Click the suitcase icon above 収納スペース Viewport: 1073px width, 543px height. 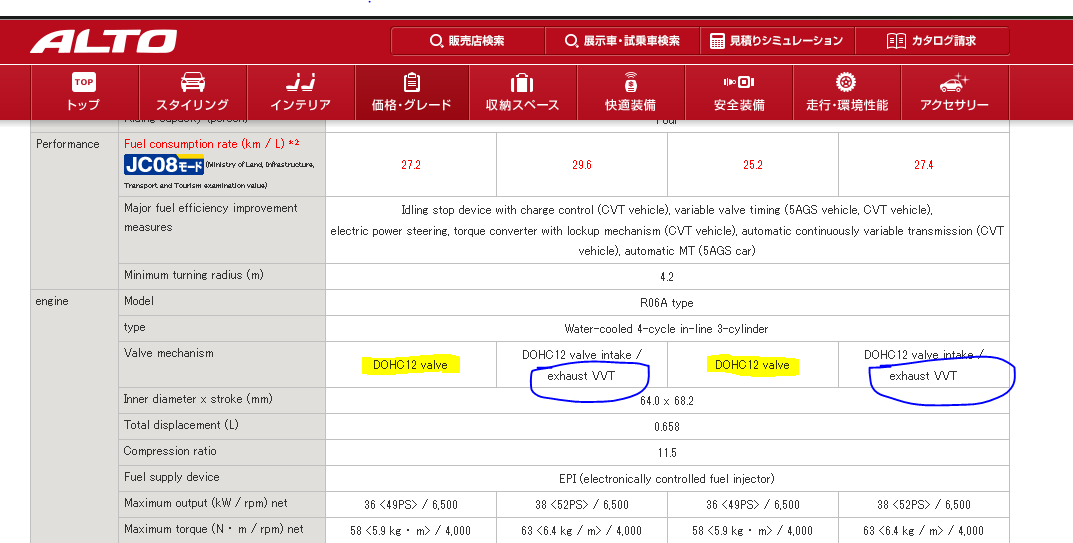522,83
